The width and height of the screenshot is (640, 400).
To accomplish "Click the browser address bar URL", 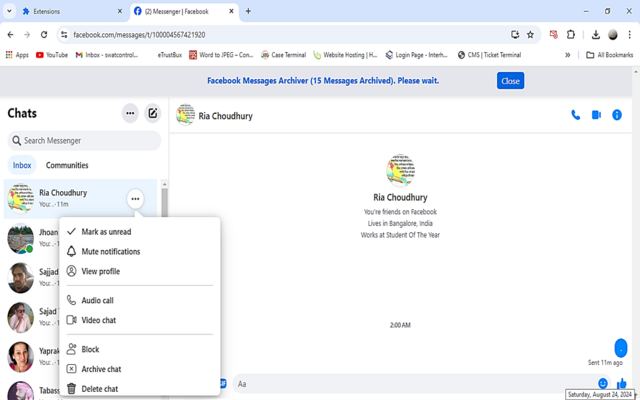I will [x=139, y=35].
